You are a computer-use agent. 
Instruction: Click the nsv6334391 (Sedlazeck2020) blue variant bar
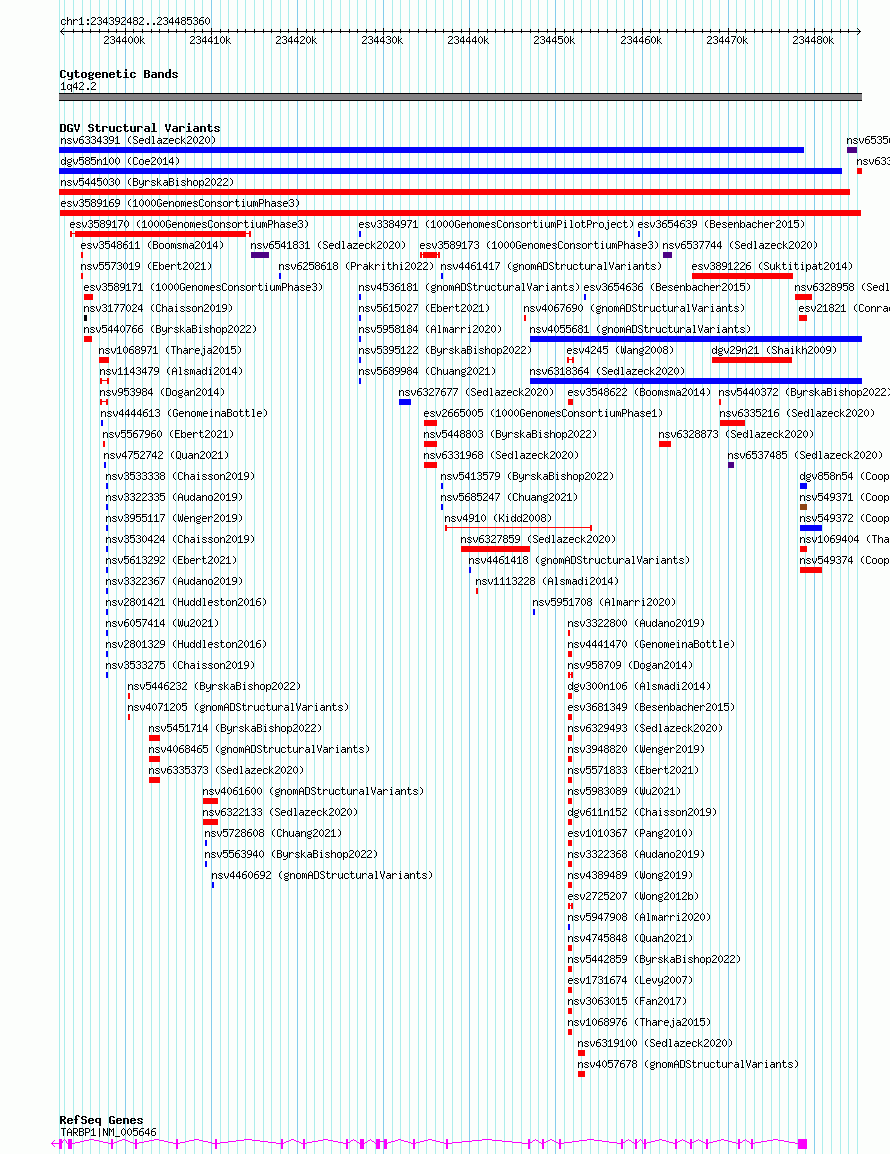(431, 150)
